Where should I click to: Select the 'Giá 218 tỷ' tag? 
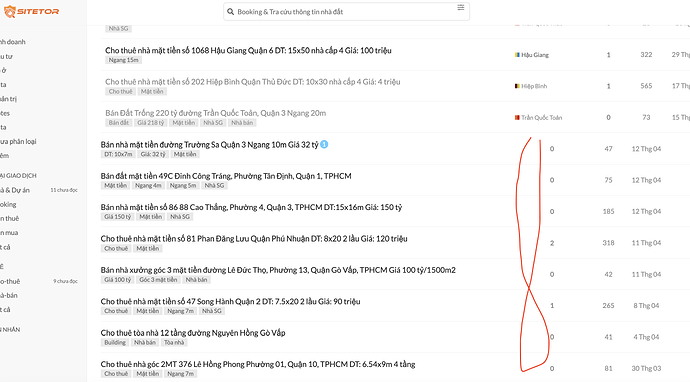pos(150,123)
